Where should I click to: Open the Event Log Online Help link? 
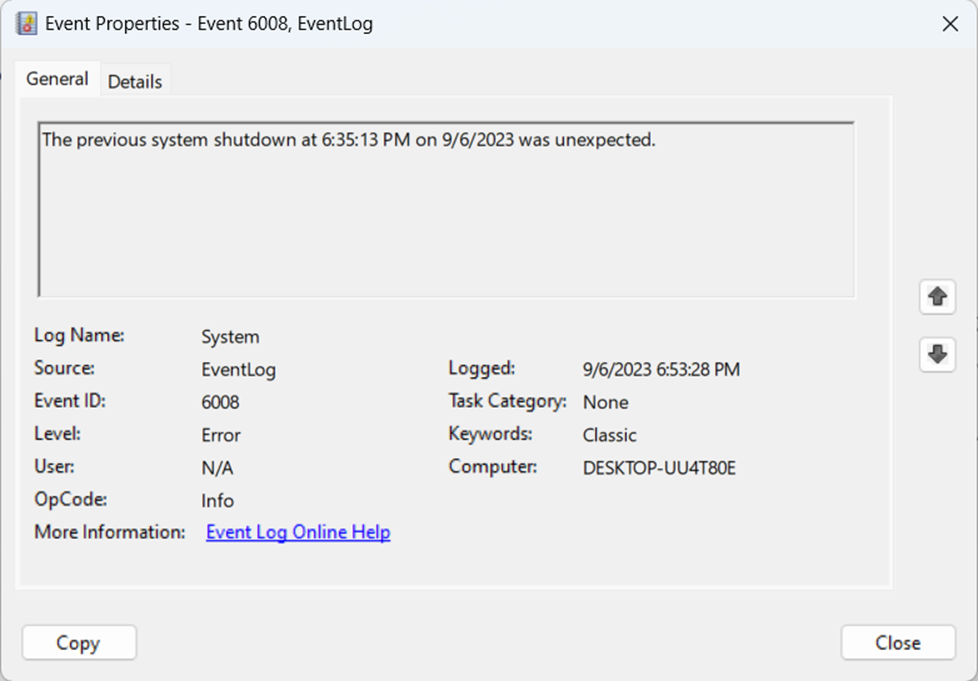tap(298, 532)
